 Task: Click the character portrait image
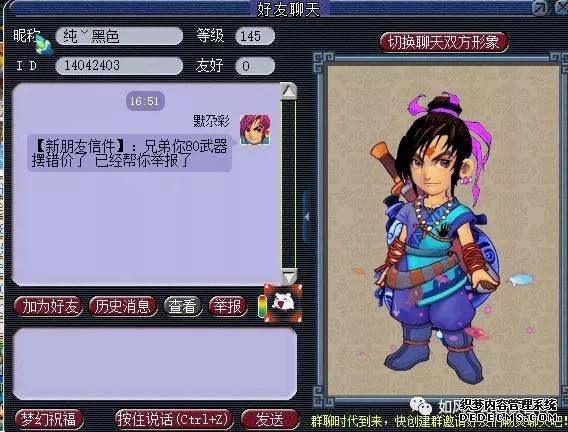coord(443,231)
